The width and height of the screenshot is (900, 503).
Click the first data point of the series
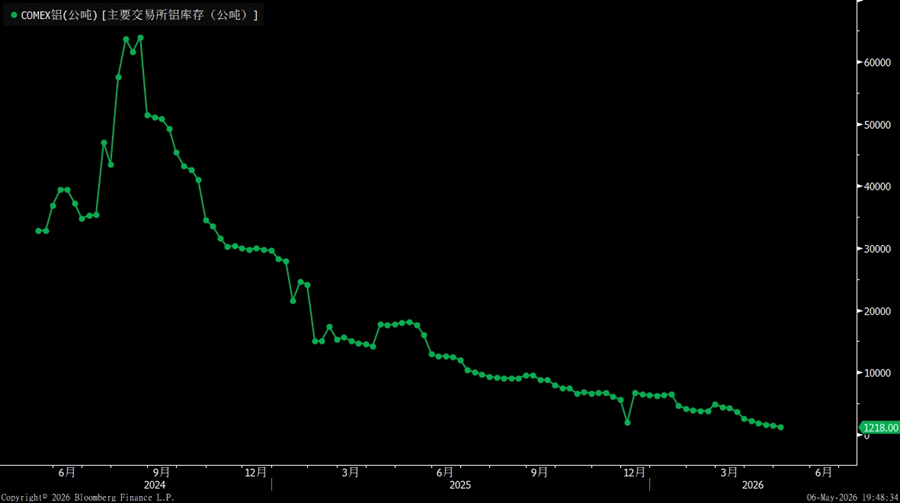pos(38,231)
